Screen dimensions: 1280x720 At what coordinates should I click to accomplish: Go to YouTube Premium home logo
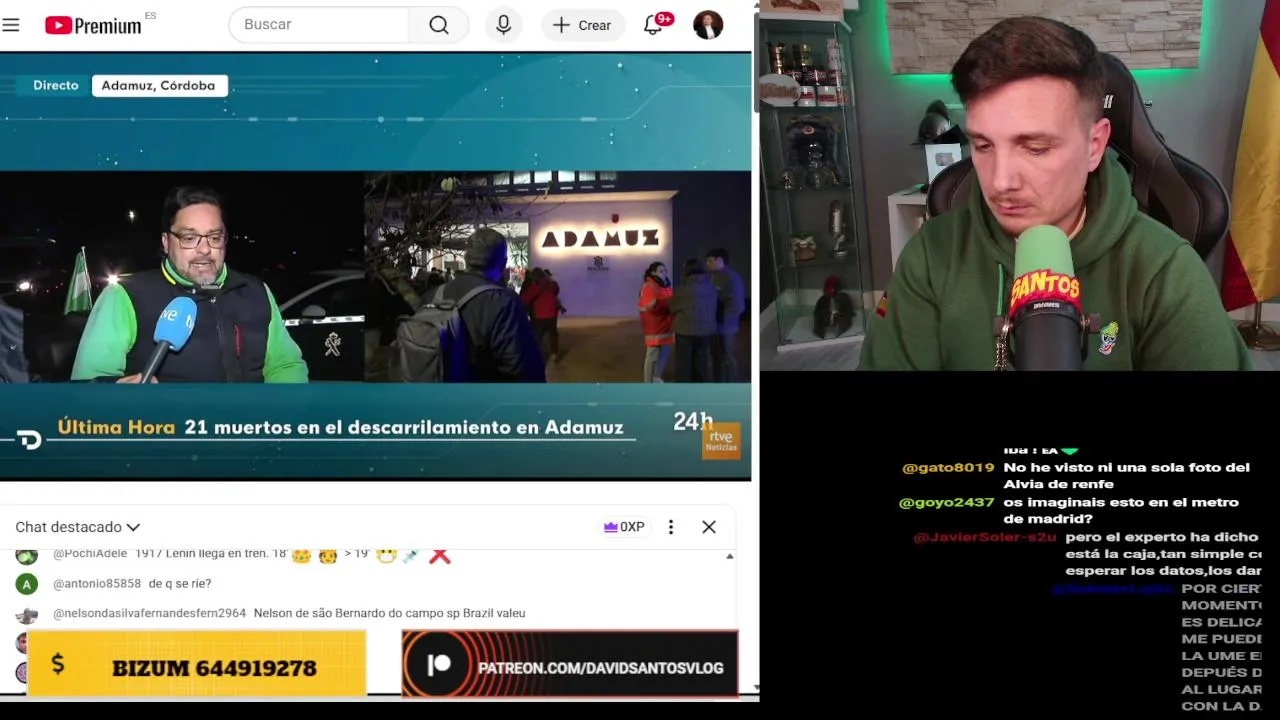pyautogui.click(x=93, y=25)
